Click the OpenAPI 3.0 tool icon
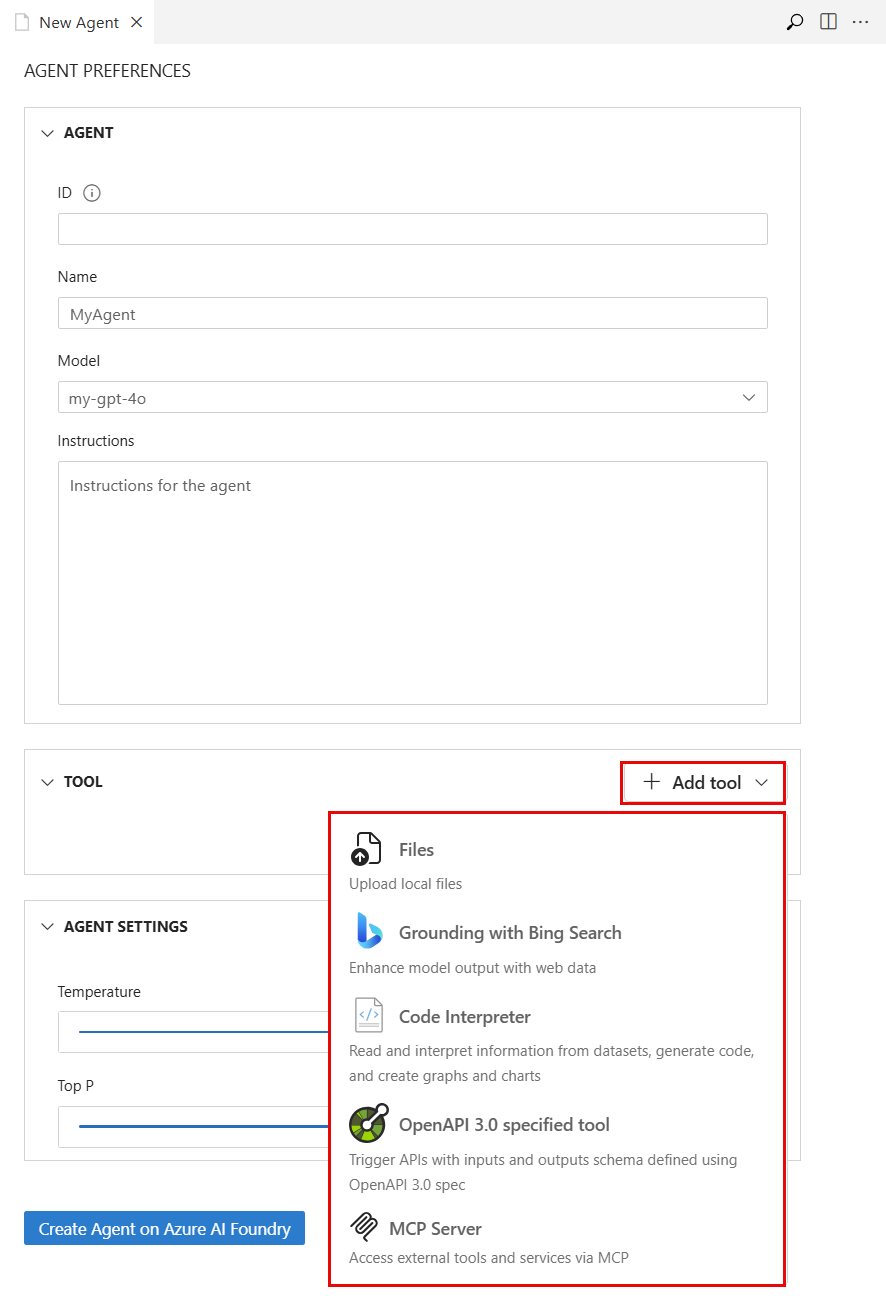 368,1124
